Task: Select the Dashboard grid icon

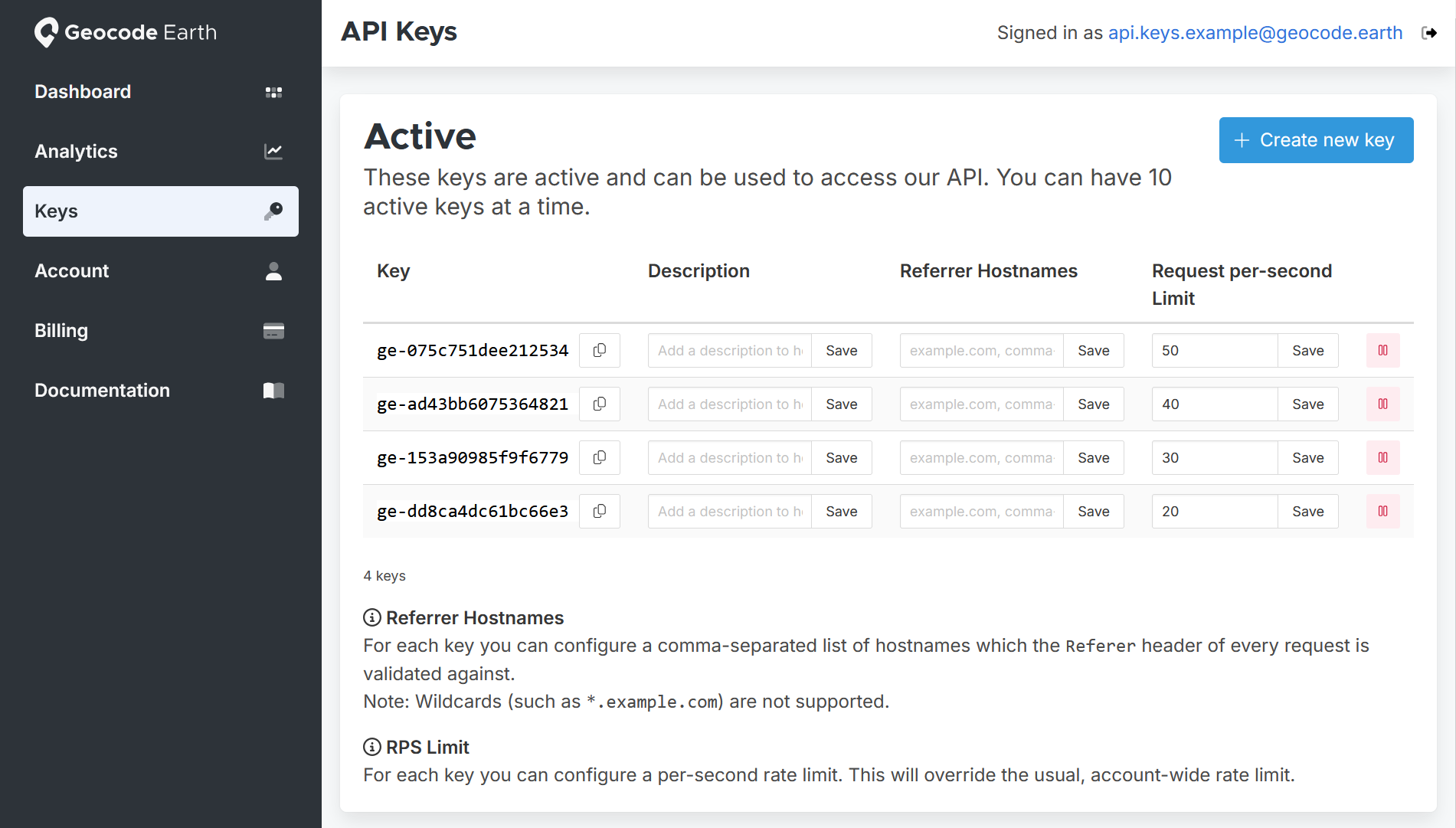Action: [x=273, y=92]
